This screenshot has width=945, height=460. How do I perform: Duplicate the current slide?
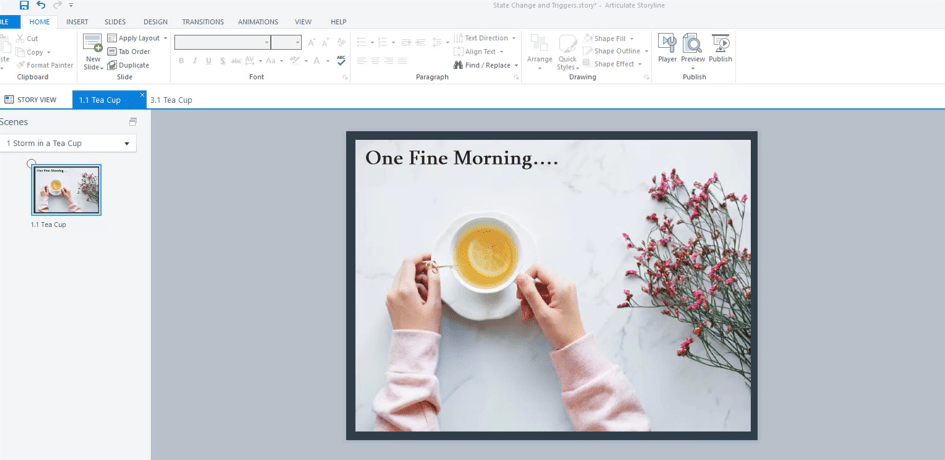coord(128,65)
